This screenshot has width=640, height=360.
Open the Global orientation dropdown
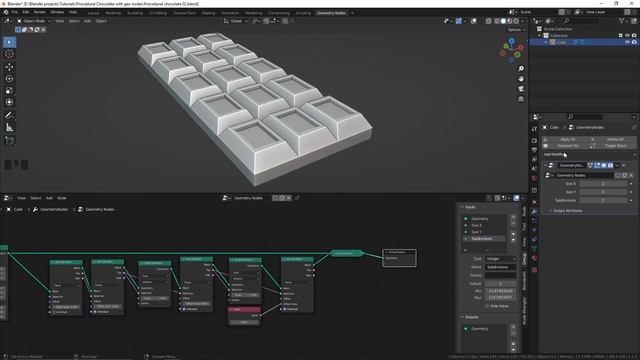tap(236, 21)
